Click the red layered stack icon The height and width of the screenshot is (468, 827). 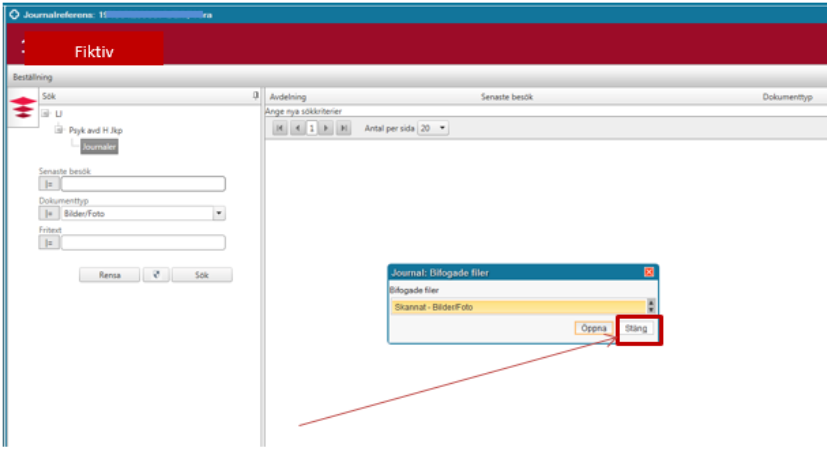point(22,108)
